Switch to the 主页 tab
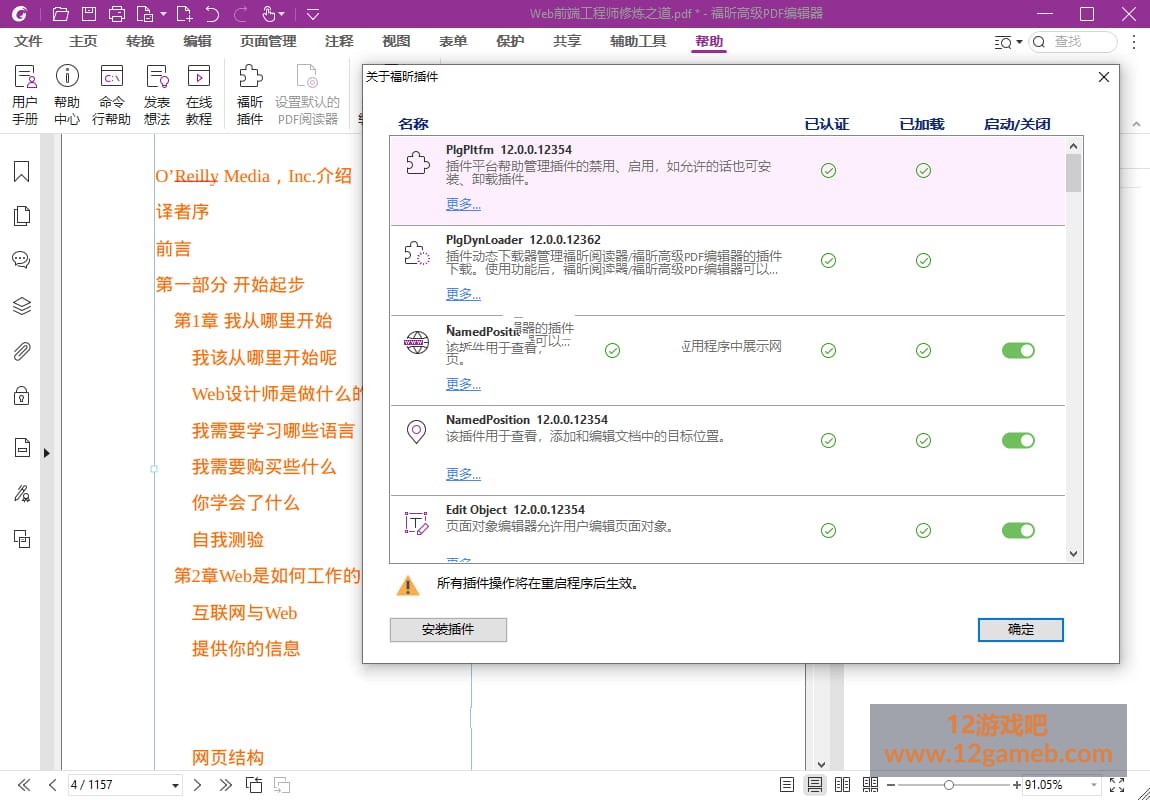1150x800 pixels. click(x=83, y=41)
